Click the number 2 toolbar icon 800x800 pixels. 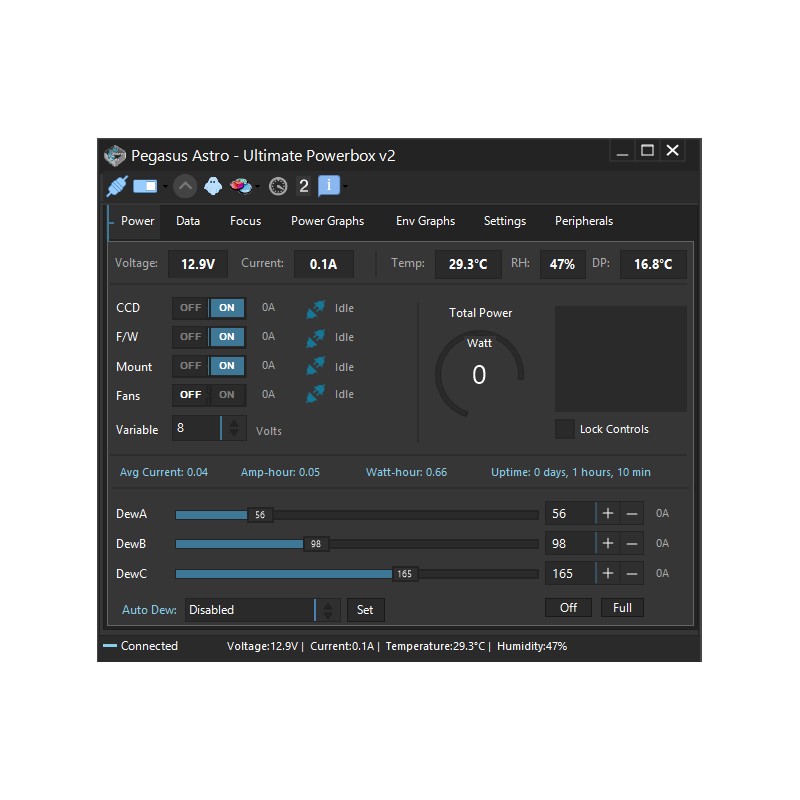pos(304,186)
